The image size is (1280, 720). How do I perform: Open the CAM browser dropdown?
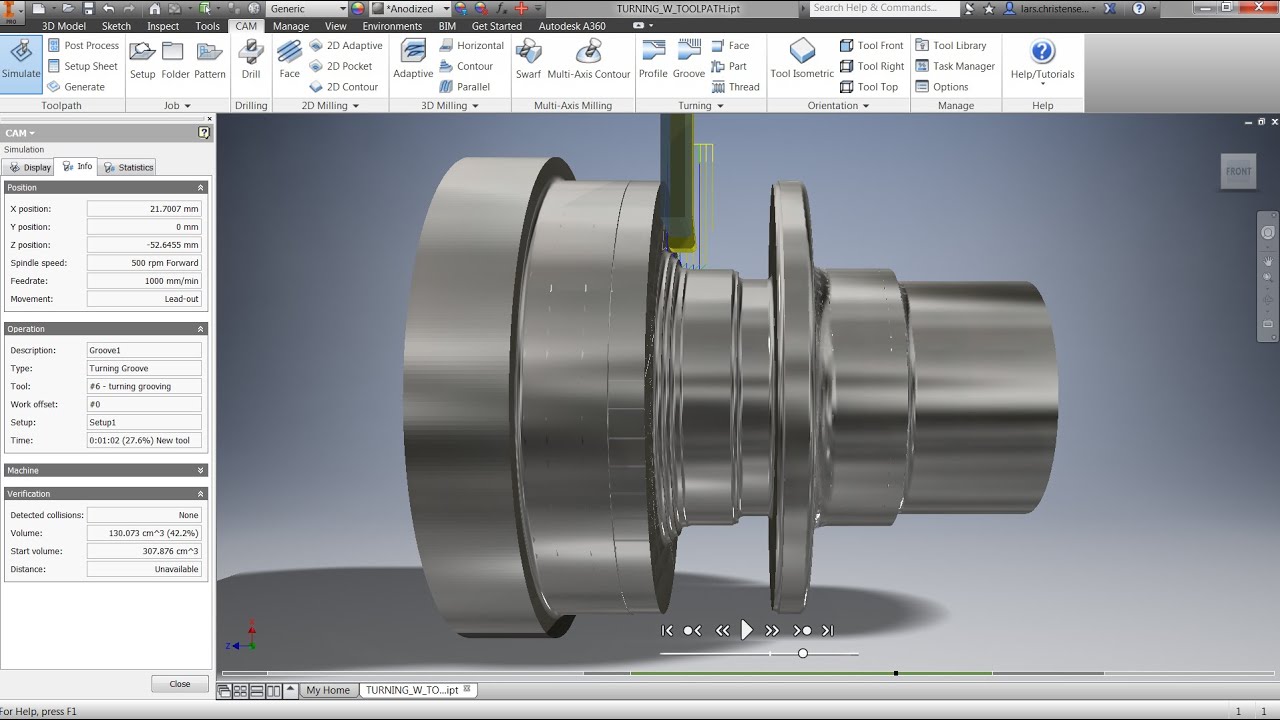[20, 133]
